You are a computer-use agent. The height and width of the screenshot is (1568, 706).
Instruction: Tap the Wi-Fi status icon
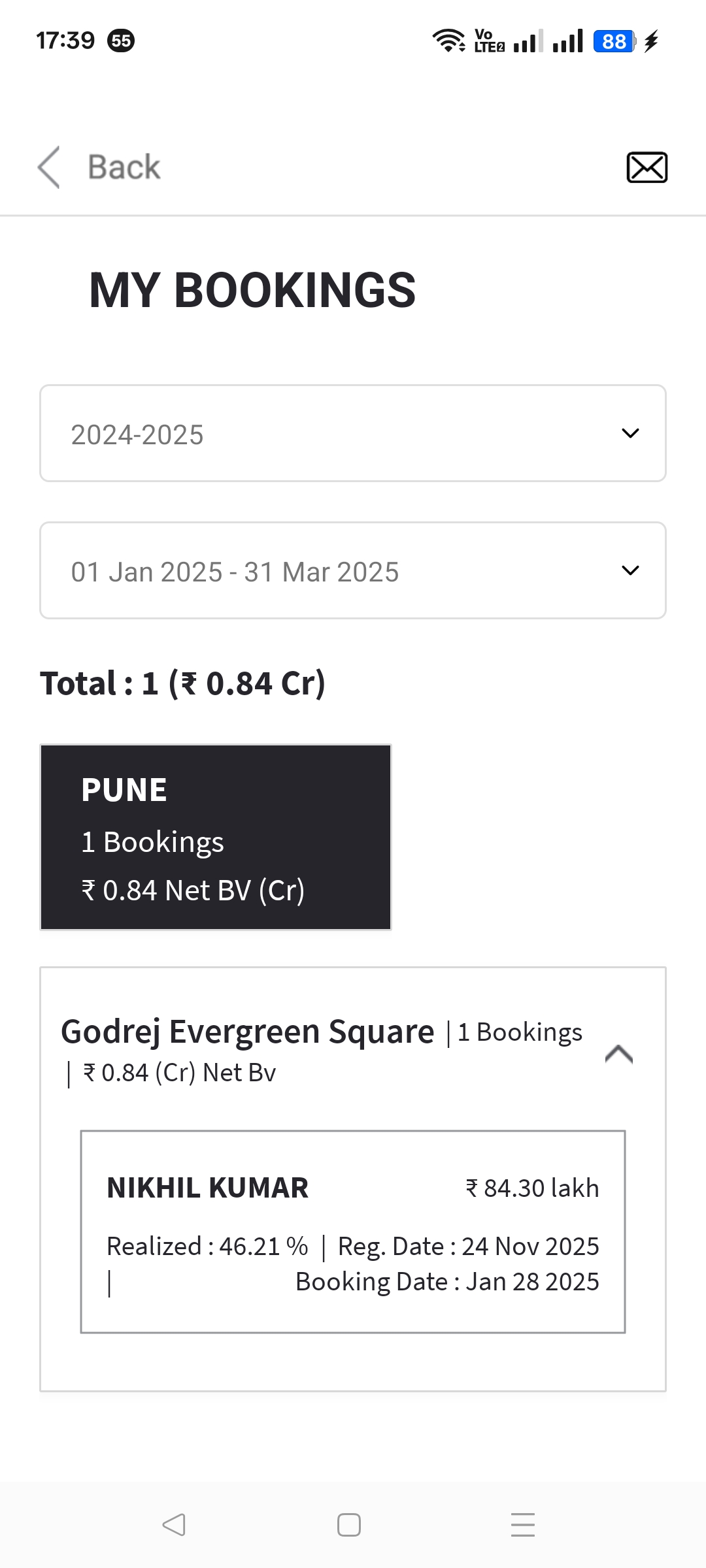tap(448, 41)
